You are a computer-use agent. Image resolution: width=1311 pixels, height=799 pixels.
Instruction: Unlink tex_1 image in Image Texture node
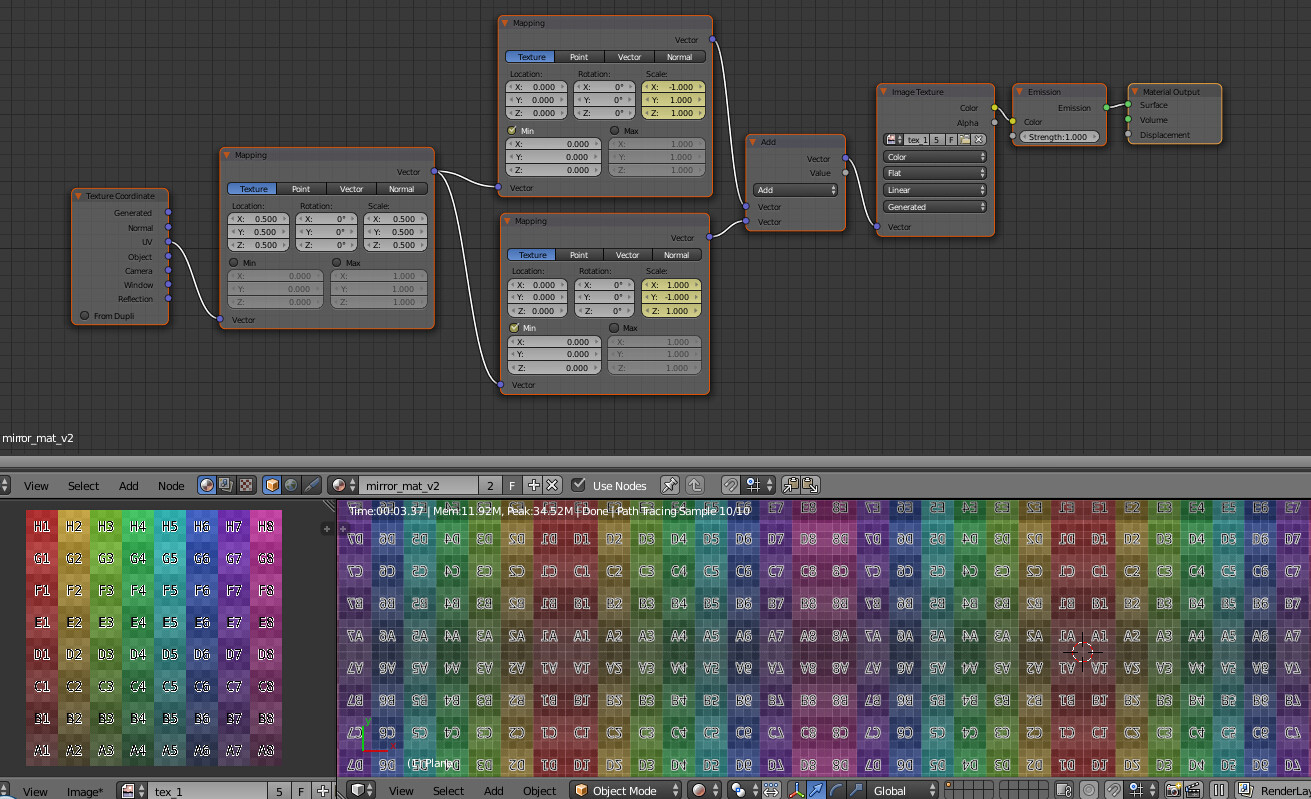(978, 140)
